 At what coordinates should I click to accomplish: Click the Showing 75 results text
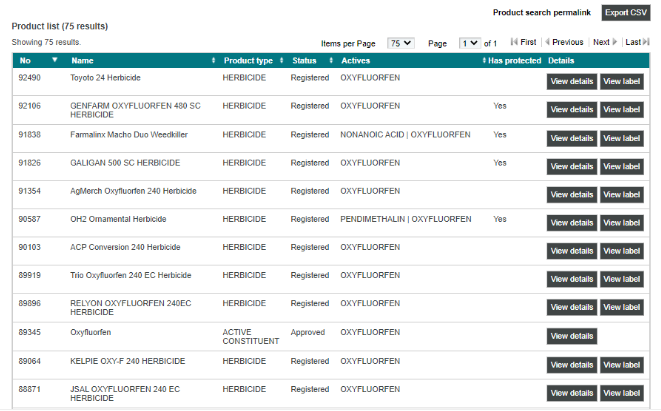[46, 42]
